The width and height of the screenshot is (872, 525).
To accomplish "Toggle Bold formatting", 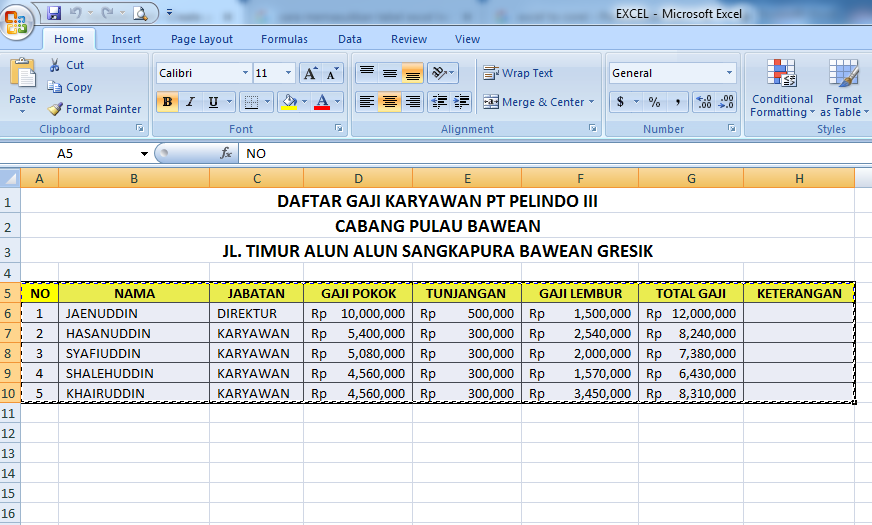I will point(167,102).
